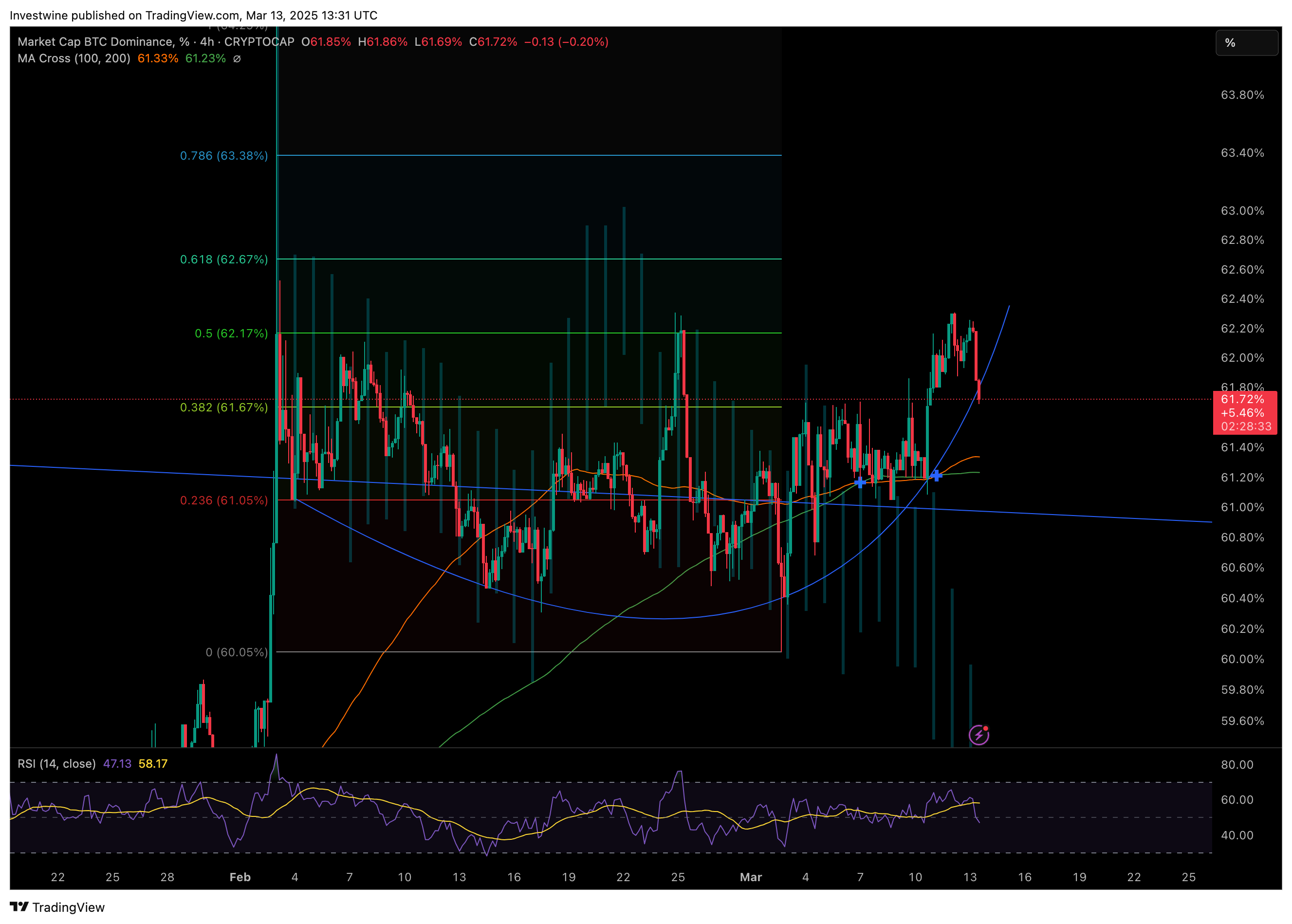The image size is (1292, 924).
Task: Click the 63.80% price axis label
Action: pos(1242,94)
